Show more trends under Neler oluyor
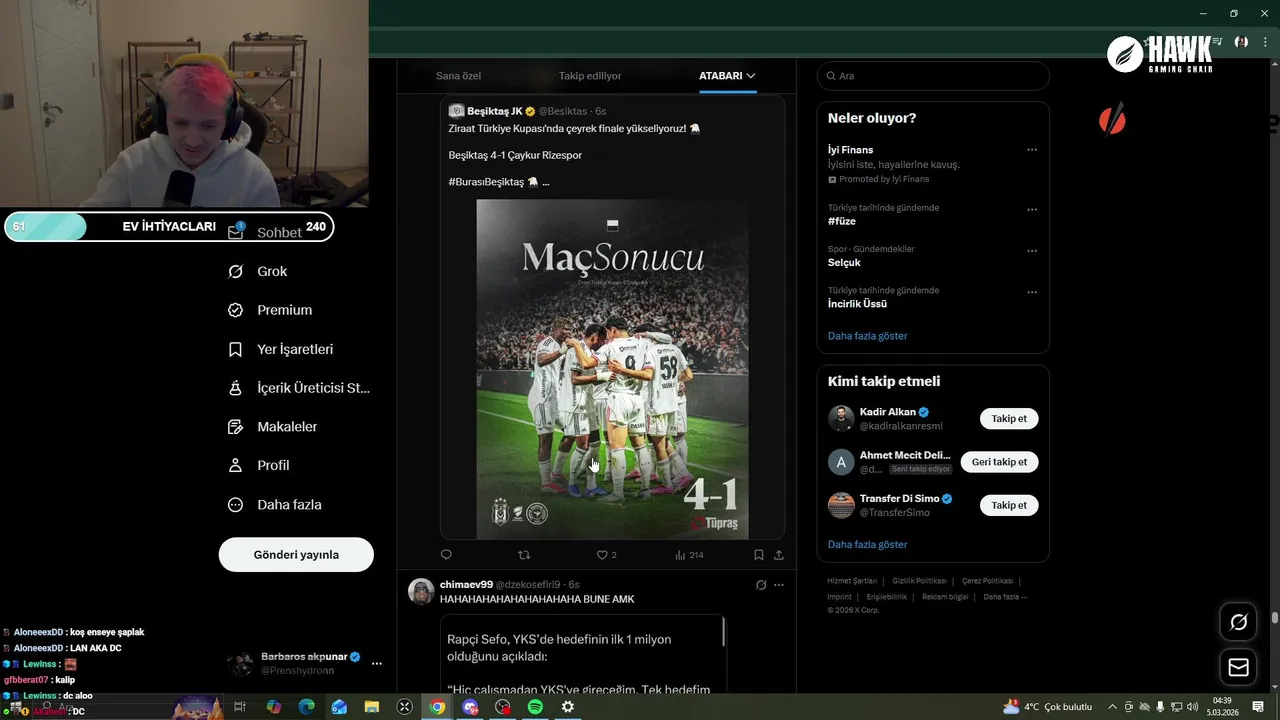This screenshot has width=1280, height=720. click(x=868, y=336)
